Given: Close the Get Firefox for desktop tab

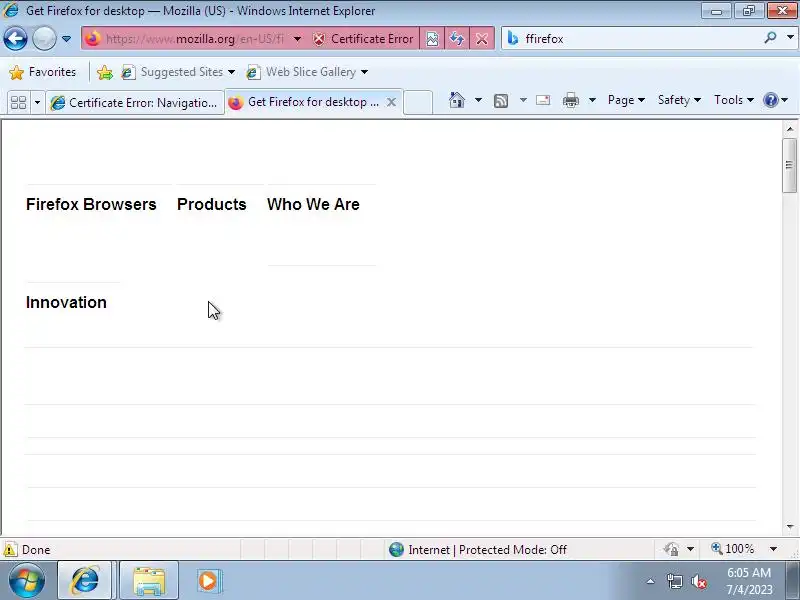Looking at the screenshot, I should tap(391, 102).
